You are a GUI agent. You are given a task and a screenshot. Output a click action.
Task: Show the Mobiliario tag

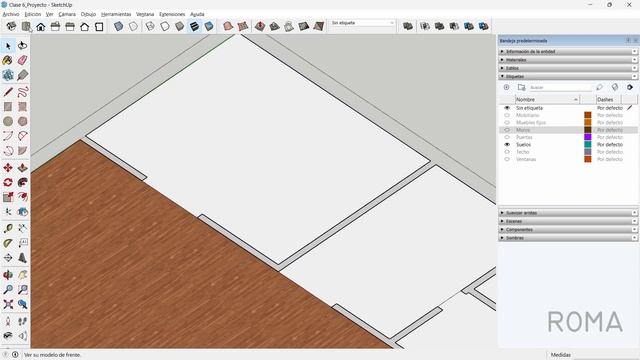point(507,116)
